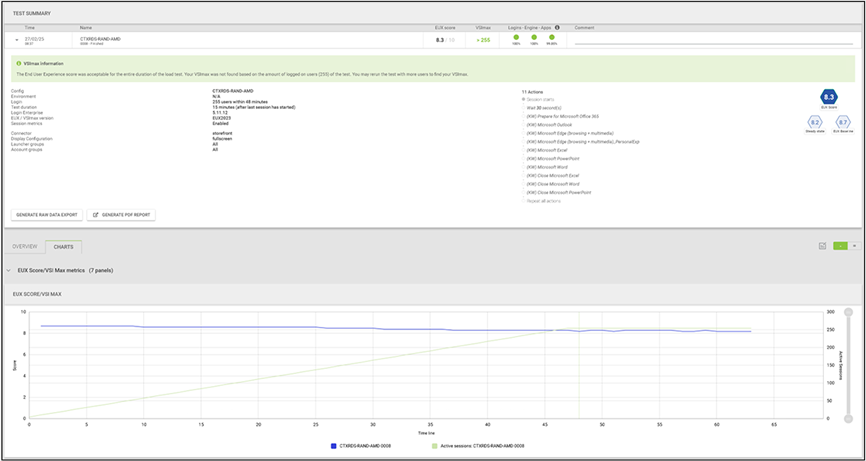Click the VSImax Information info icon
The image size is (866, 461).
point(19,63)
